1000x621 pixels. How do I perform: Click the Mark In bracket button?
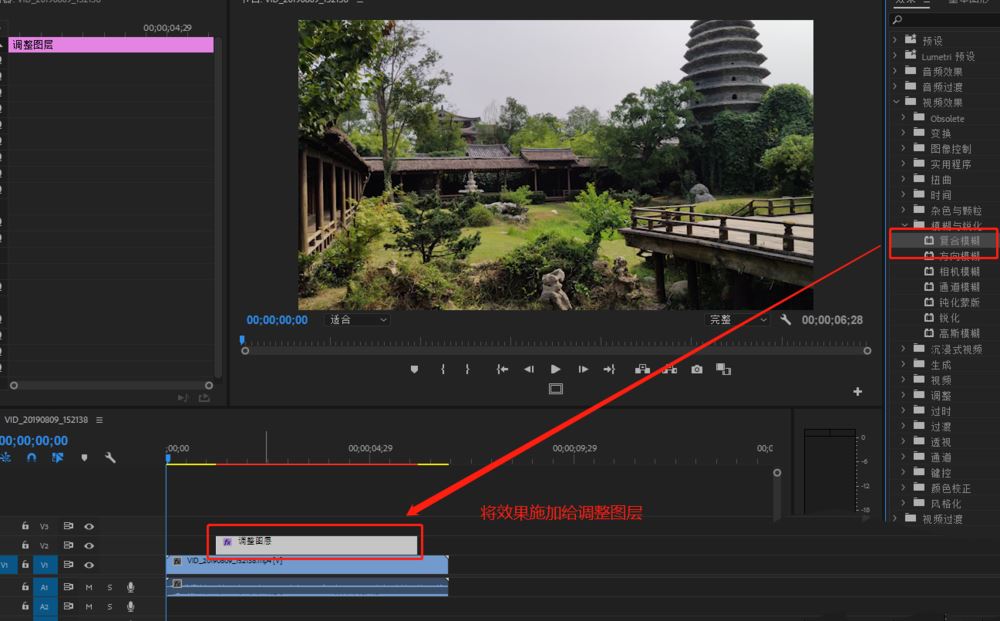(x=443, y=369)
